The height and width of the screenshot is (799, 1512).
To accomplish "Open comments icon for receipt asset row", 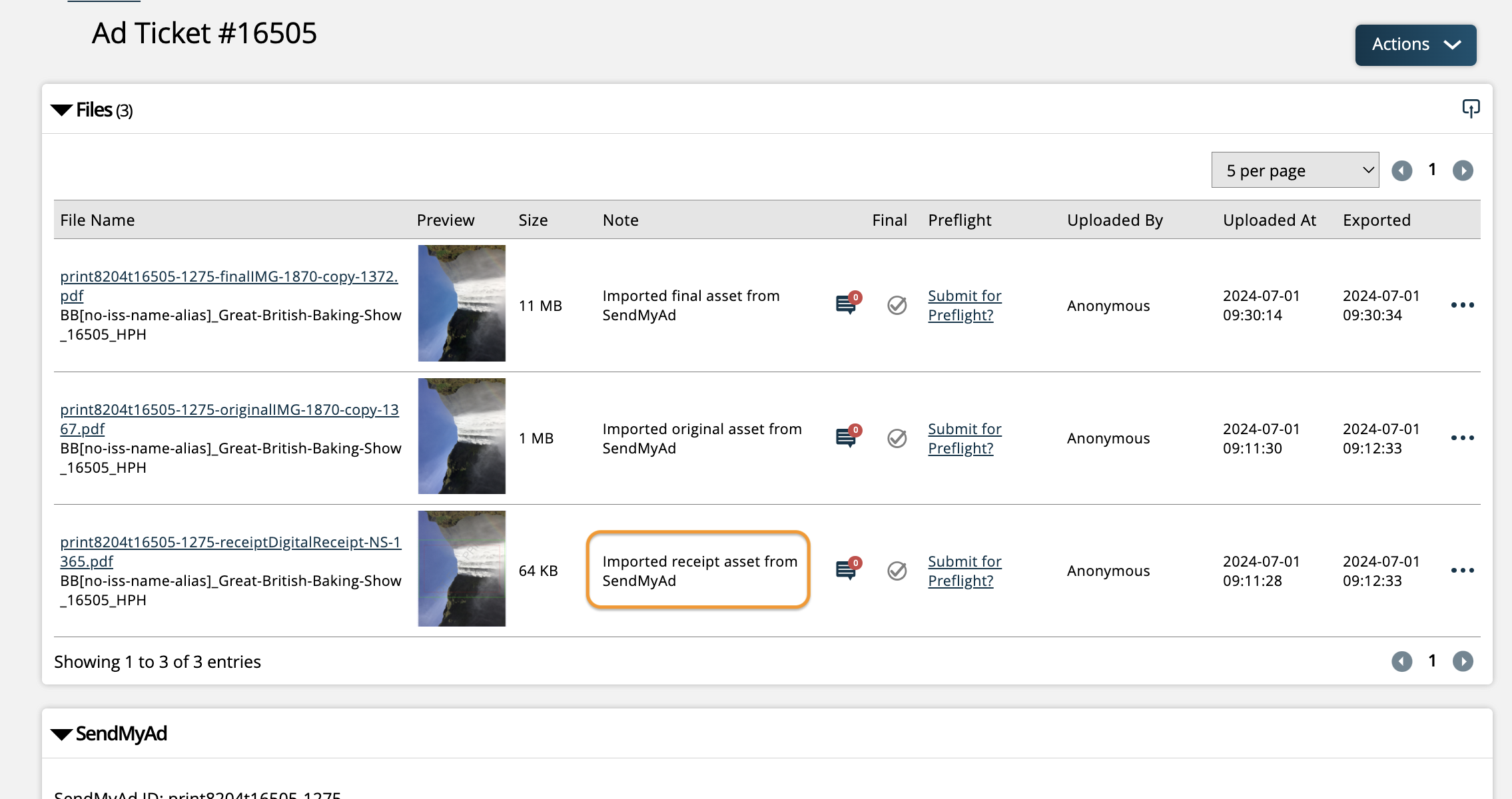I will pyautogui.click(x=846, y=570).
